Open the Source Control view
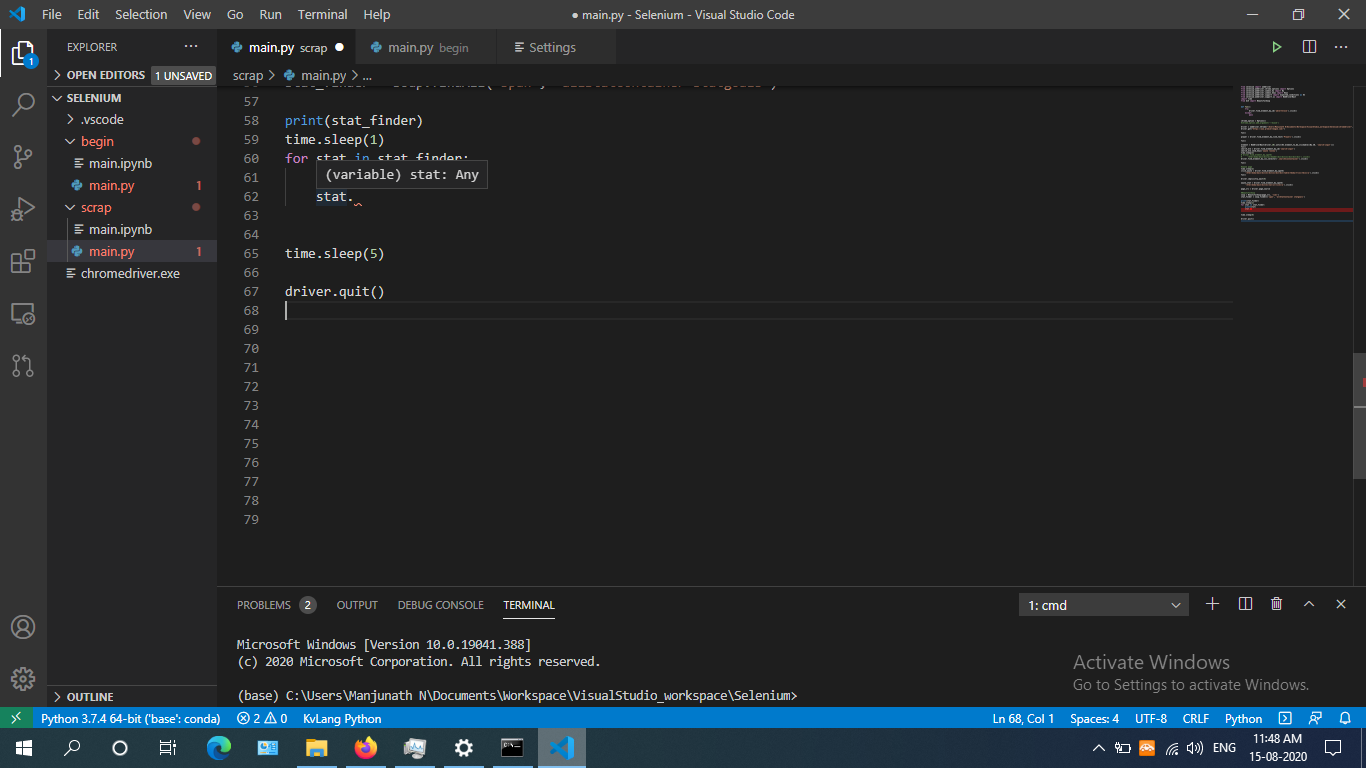1366x768 pixels. tap(24, 157)
